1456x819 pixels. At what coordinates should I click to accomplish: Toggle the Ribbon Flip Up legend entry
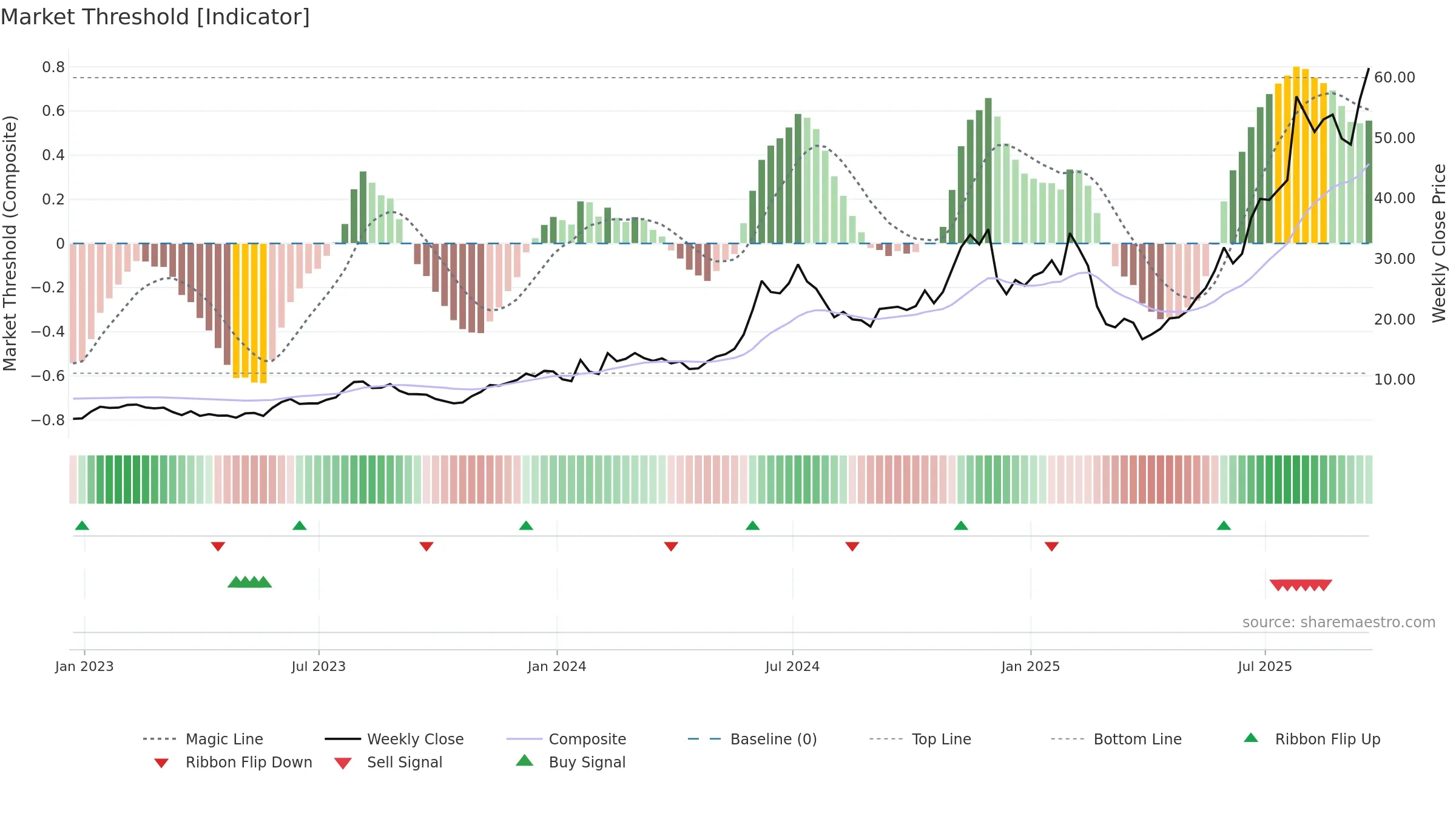[x=1312, y=739]
